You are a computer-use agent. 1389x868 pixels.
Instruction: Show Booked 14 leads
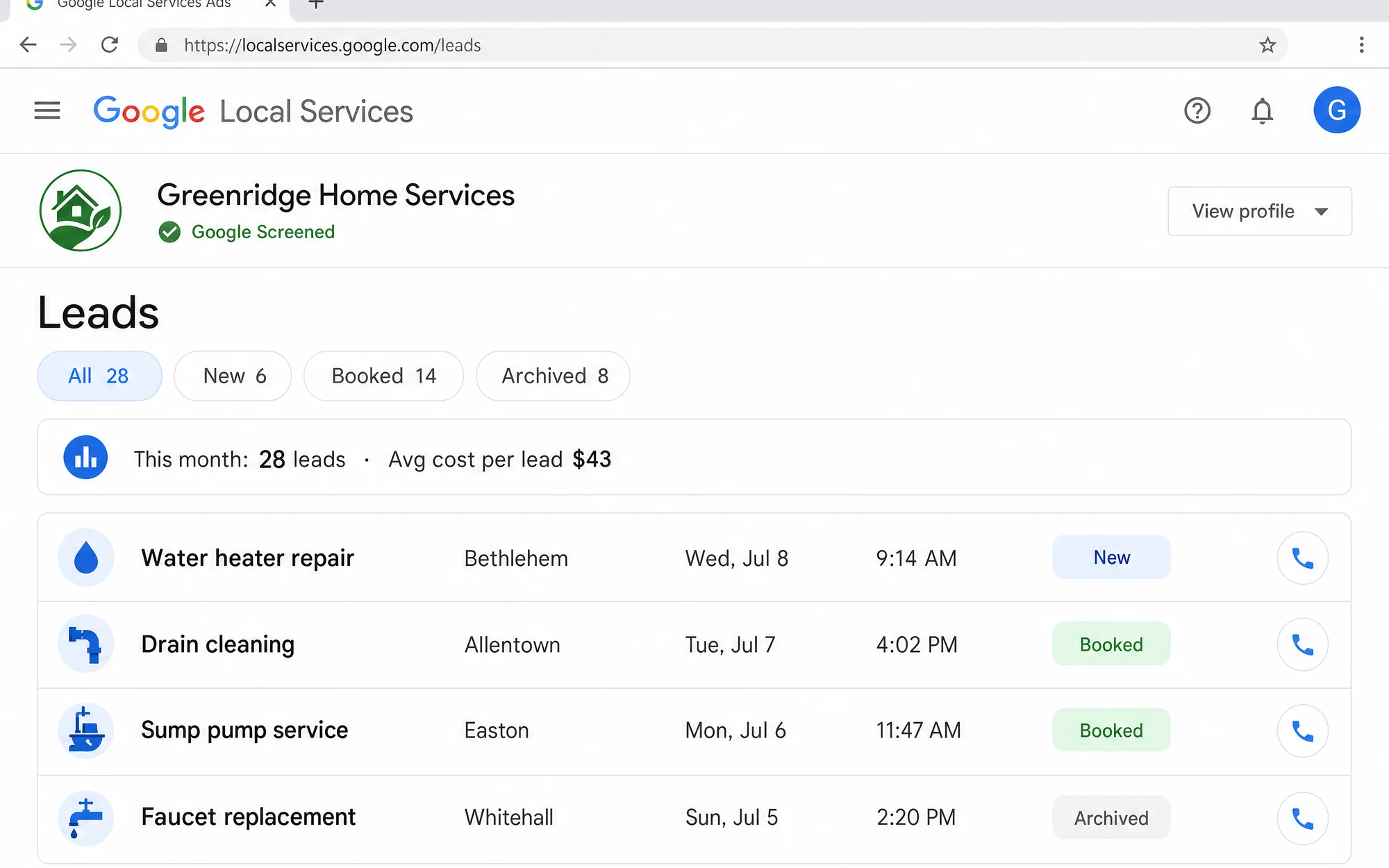(383, 376)
